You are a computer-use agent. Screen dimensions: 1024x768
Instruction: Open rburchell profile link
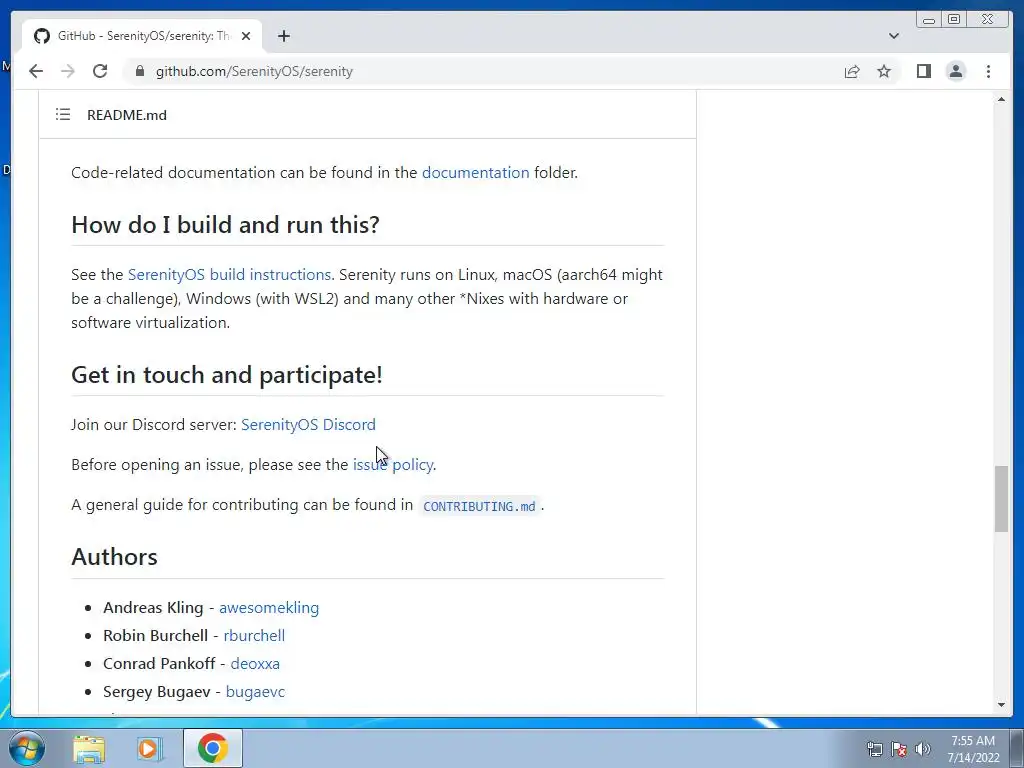pyautogui.click(x=254, y=635)
